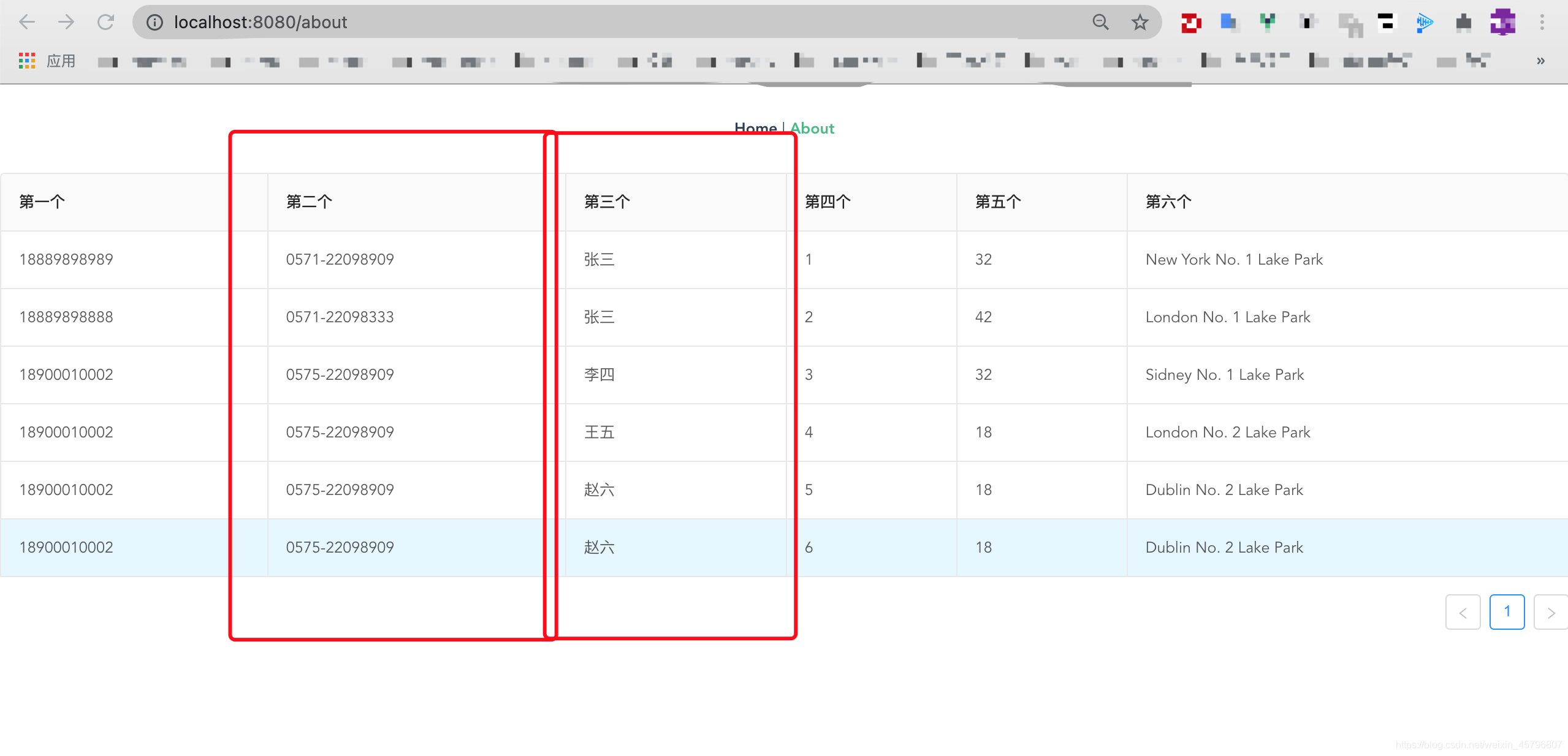Click the zoom magnifier icon in address bar
This screenshot has width=1568, height=756.
click(x=1100, y=23)
